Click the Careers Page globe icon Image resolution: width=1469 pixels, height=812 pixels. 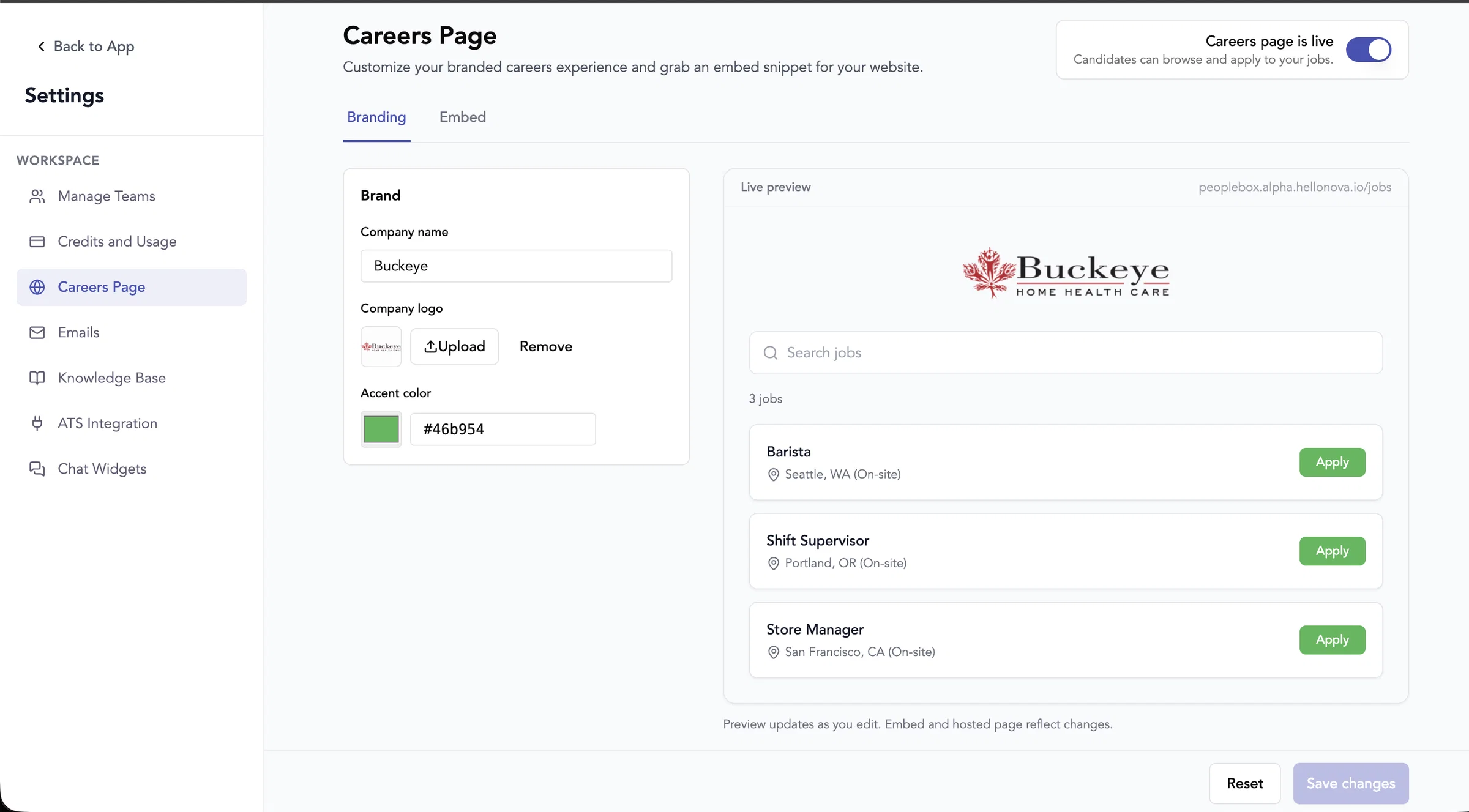[37, 287]
